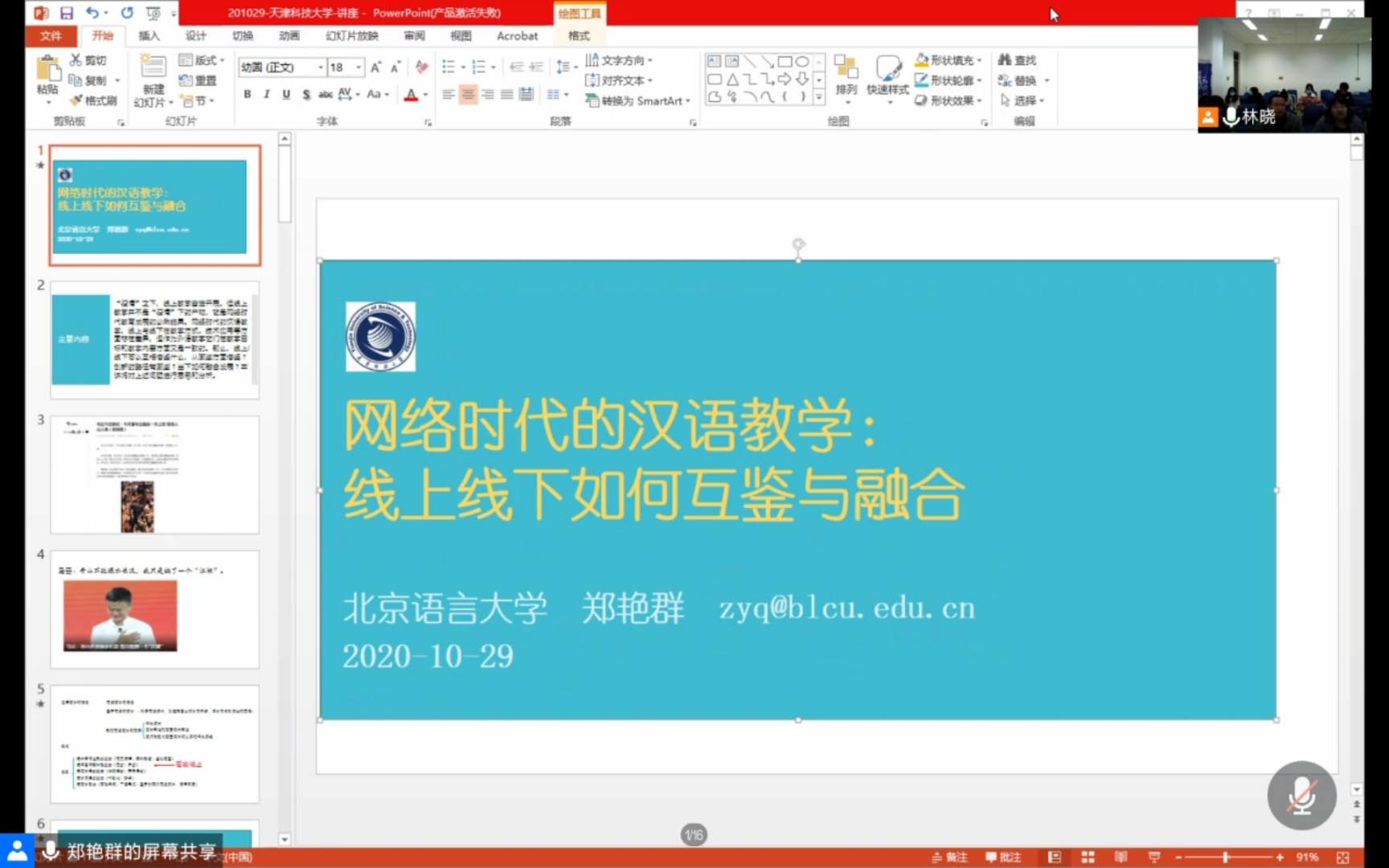The width and height of the screenshot is (1389, 868).
Task: Align text to the left
Action: point(449,95)
